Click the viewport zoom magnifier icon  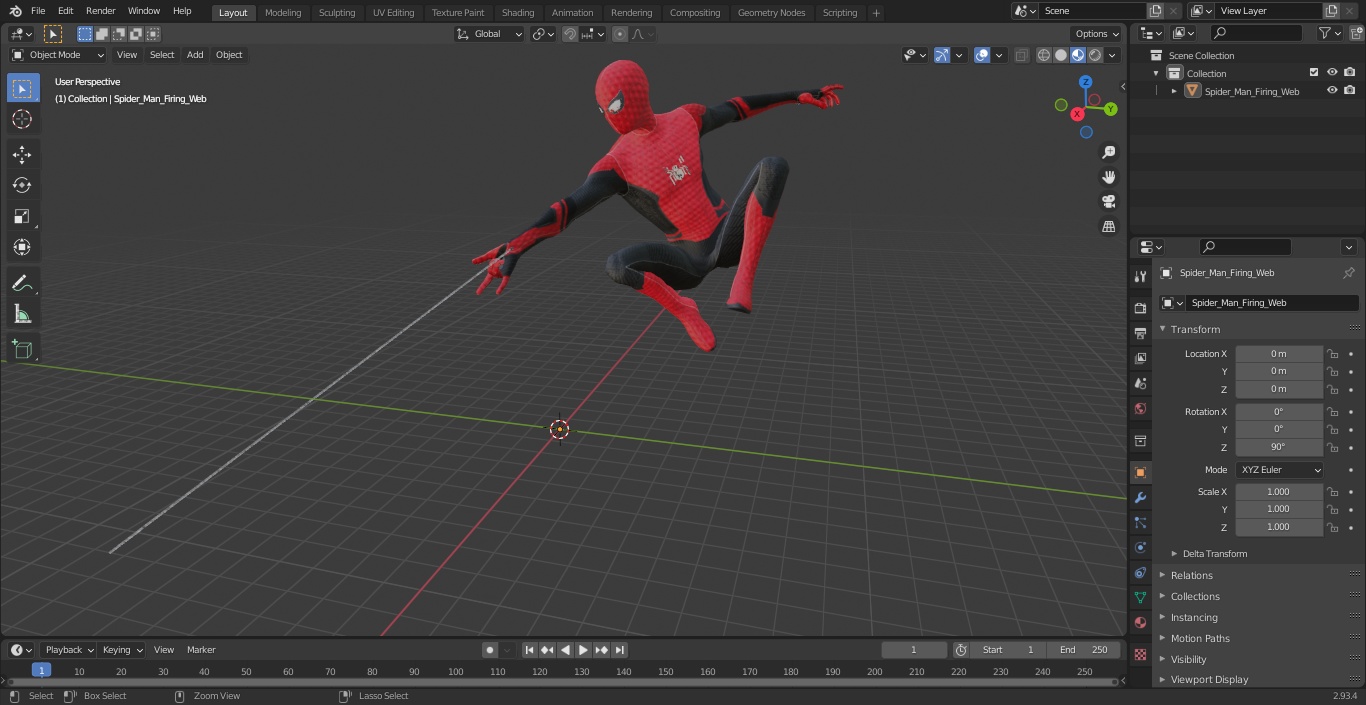pyautogui.click(x=1108, y=152)
